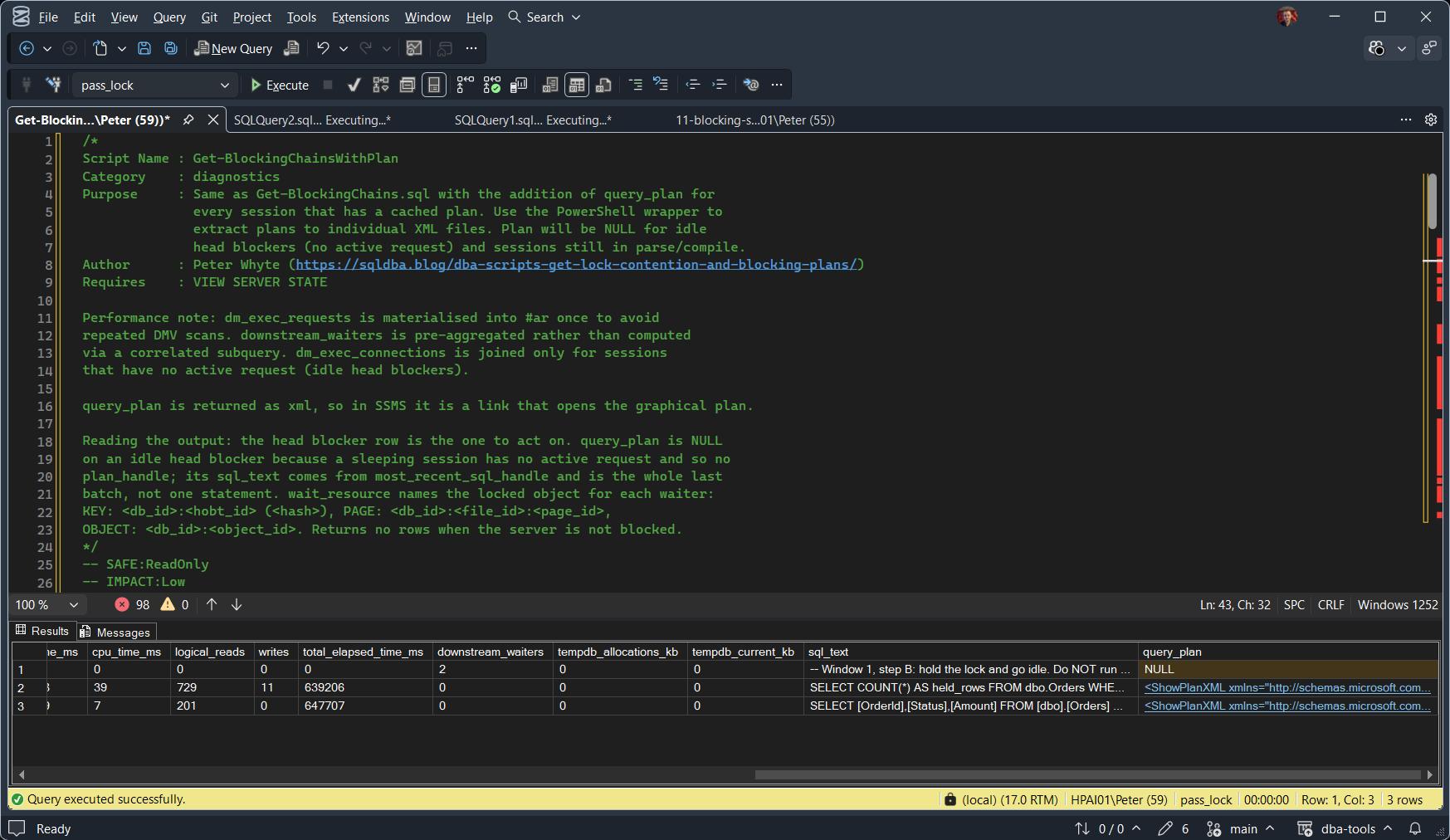This screenshot has height=840, width=1450.
Task: Toggle Results to Text mode
Action: [550, 85]
